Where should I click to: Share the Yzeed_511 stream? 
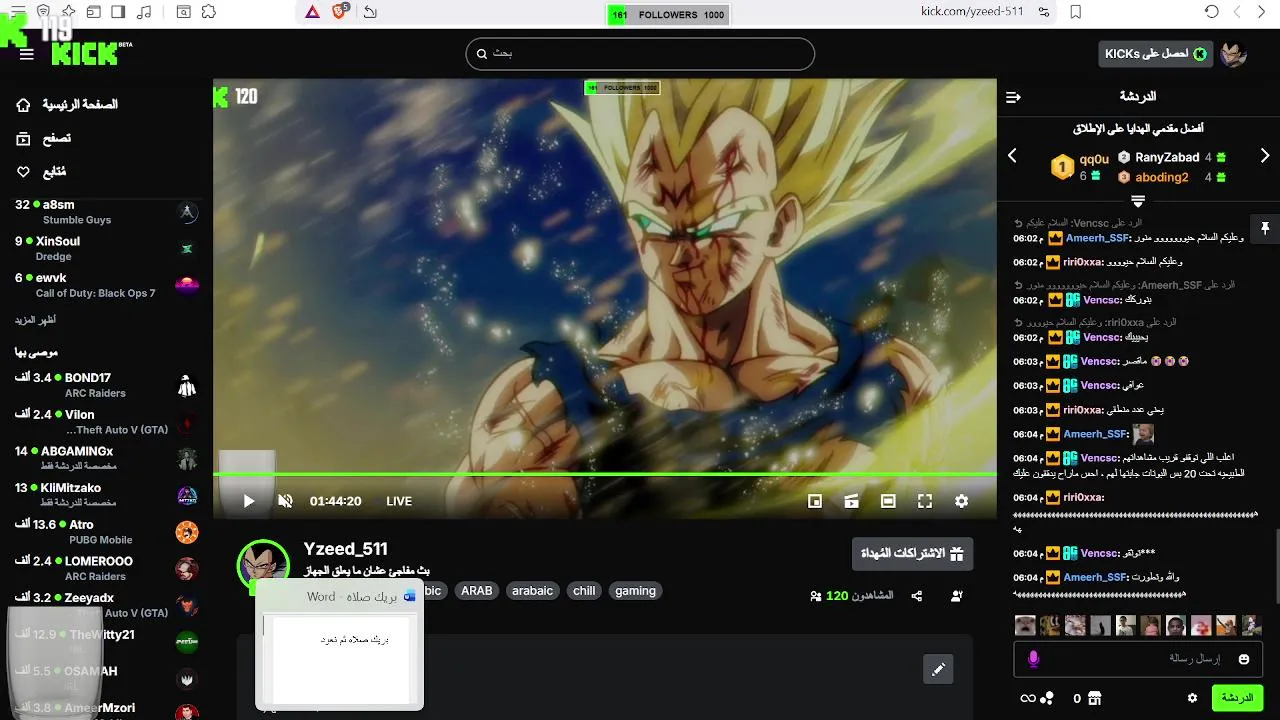coord(917,596)
